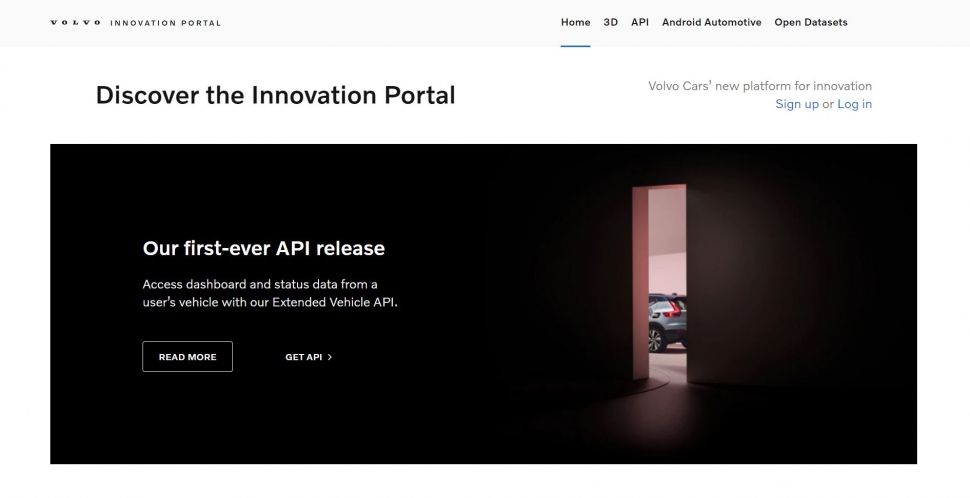Click the chevron arrow beside GET API
This screenshot has height=498, width=970.
(330, 357)
